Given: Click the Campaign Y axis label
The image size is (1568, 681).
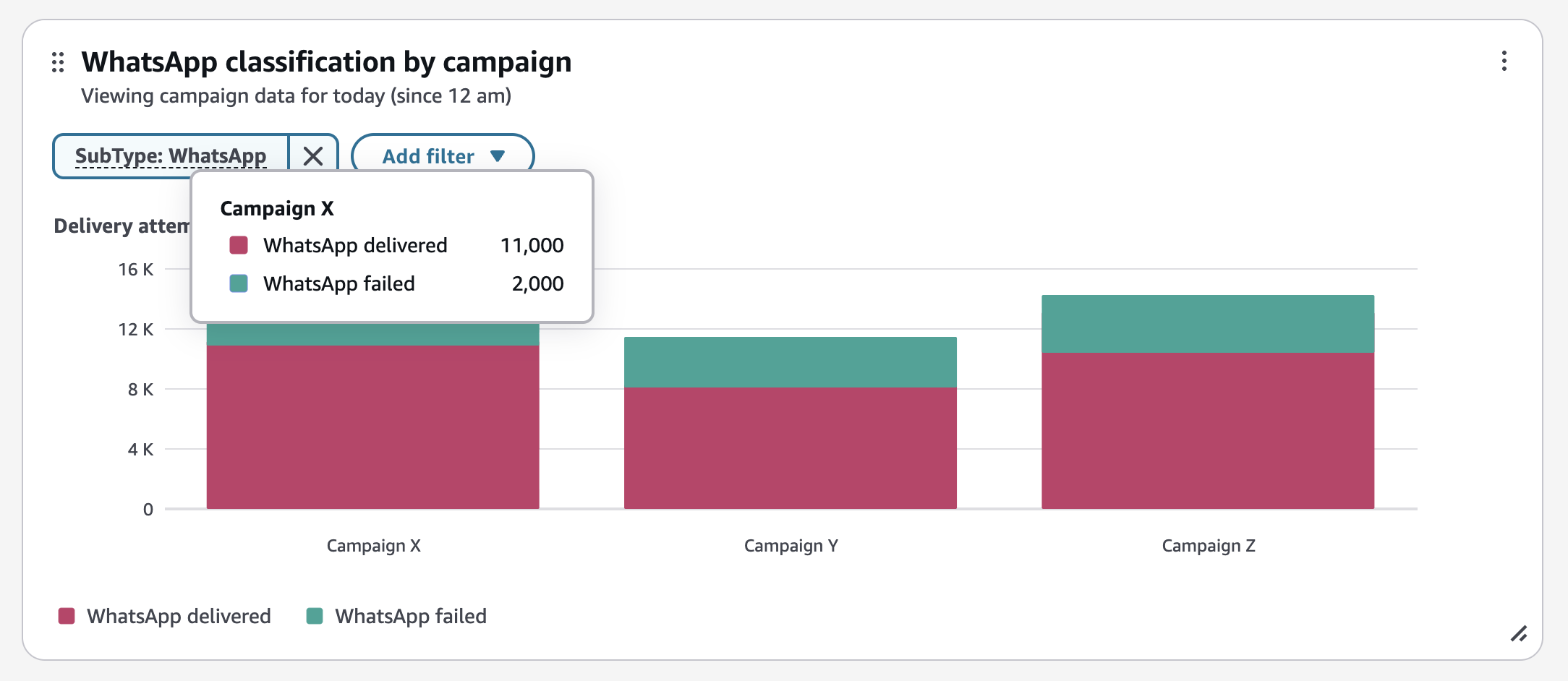Looking at the screenshot, I should 791,546.
